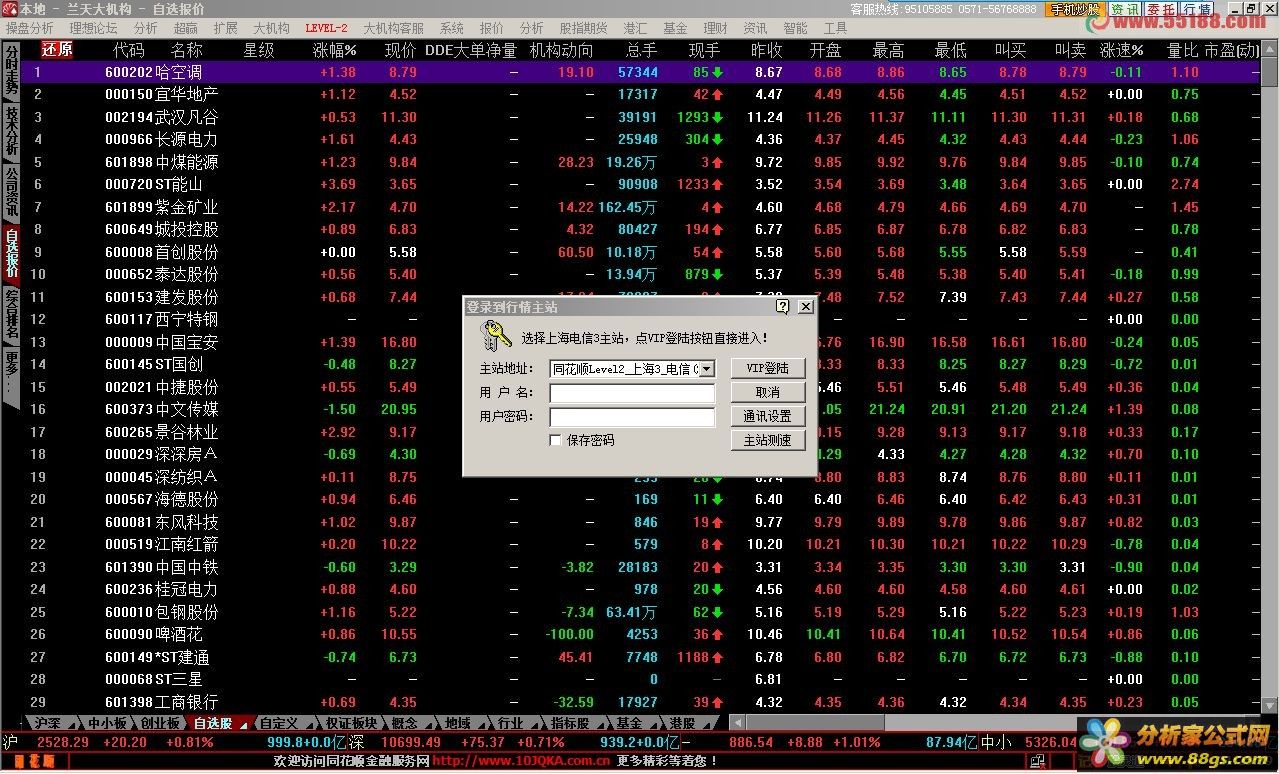Open the 大机构 menu
The width and height of the screenshot is (1279, 774).
click(x=271, y=28)
